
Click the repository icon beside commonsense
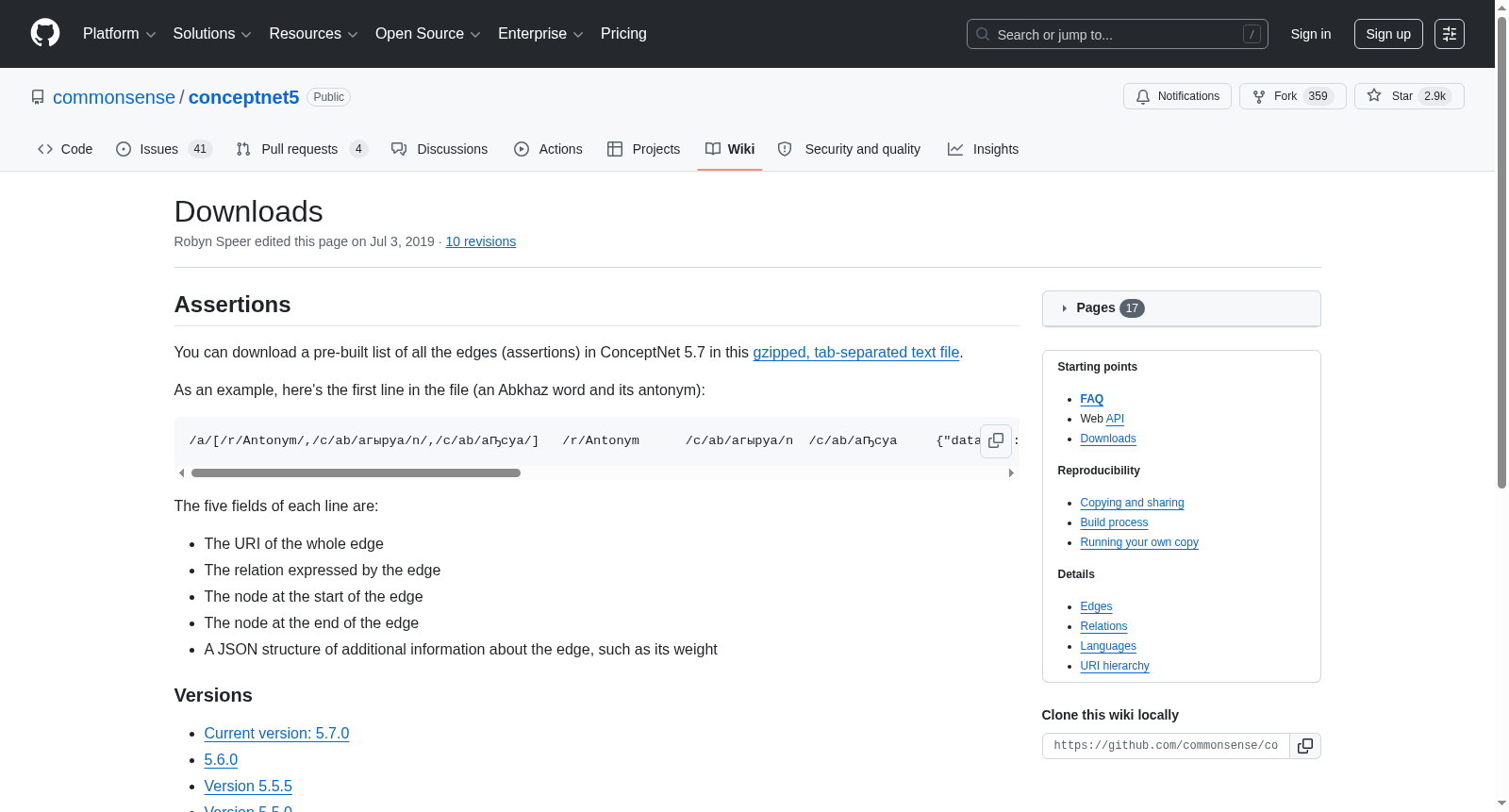coord(38,97)
